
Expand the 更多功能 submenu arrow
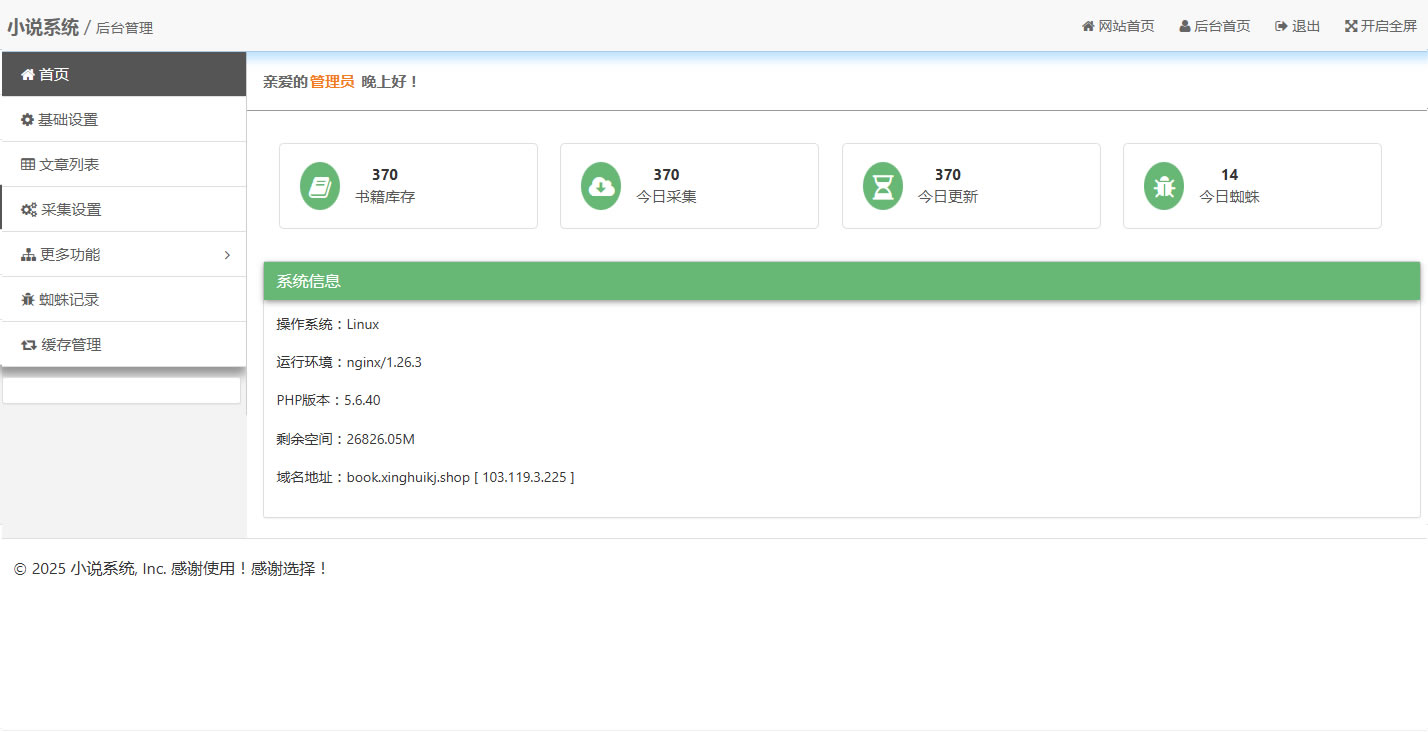coord(227,255)
